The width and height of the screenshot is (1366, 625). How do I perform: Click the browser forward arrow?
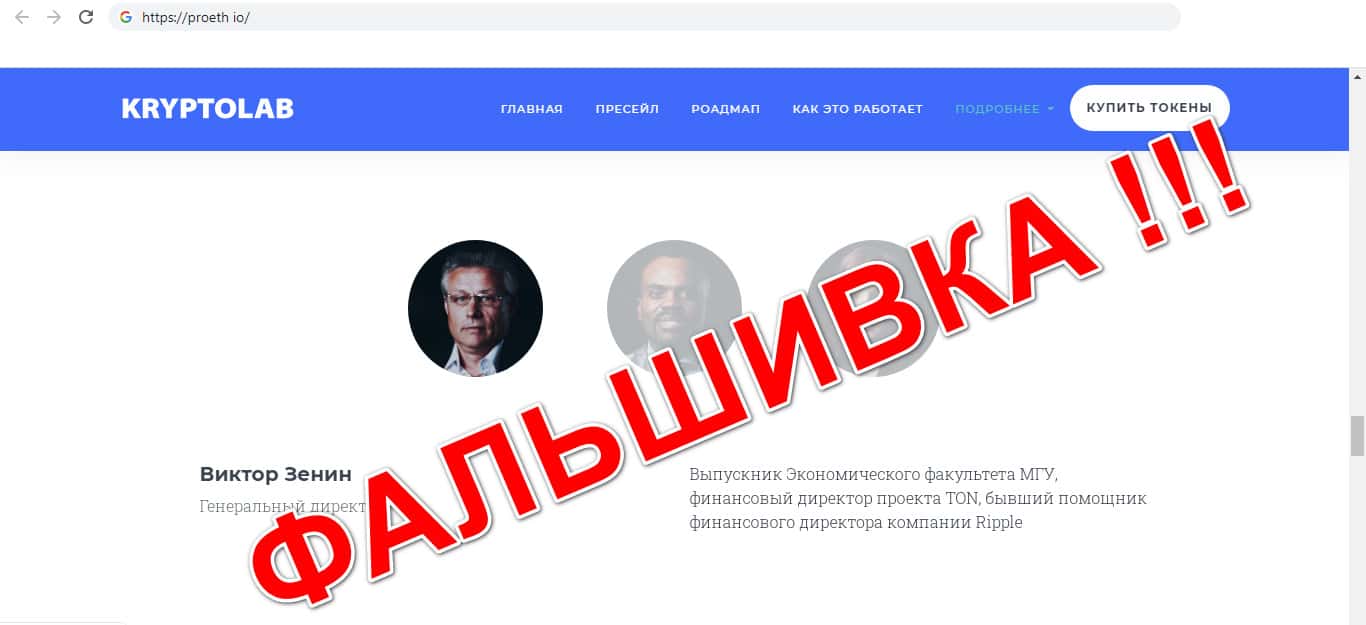54,17
